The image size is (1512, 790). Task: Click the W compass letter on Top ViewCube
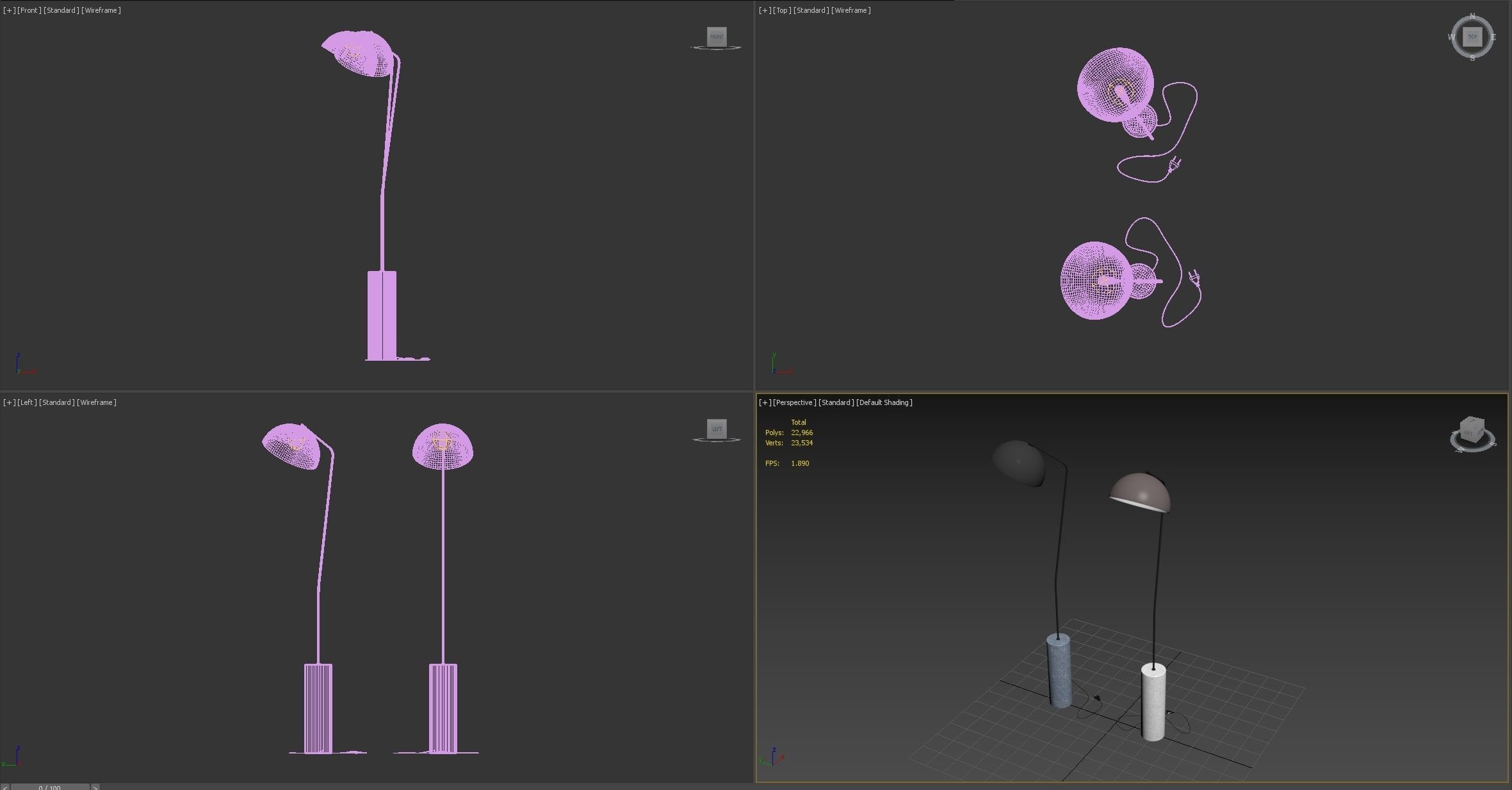point(1451,37)
